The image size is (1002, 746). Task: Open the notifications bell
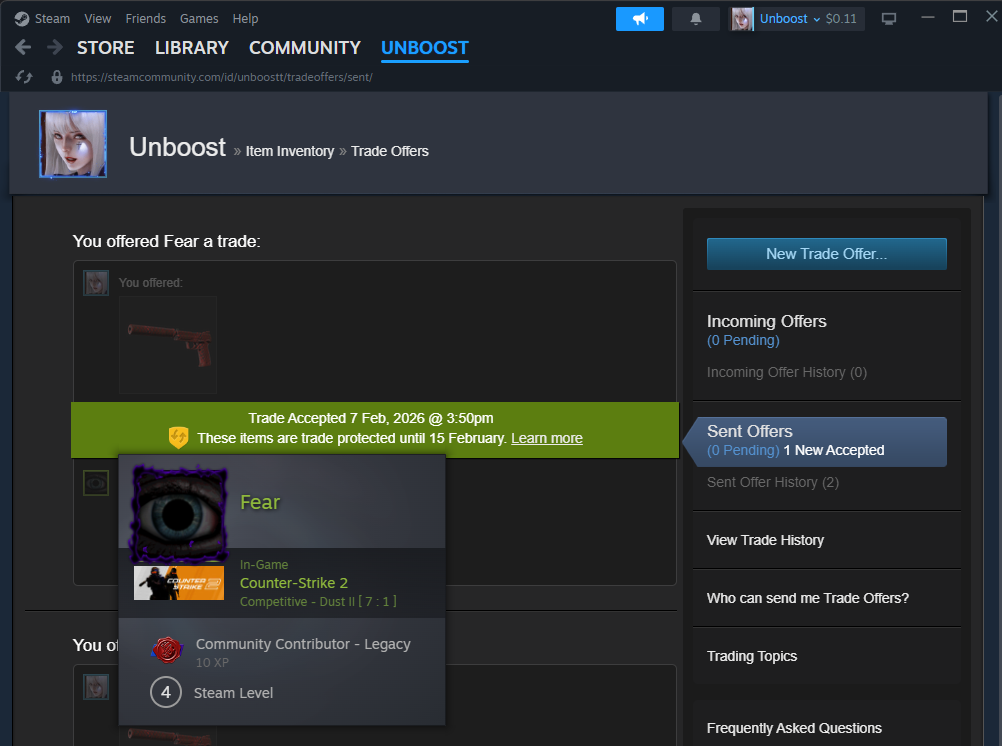tap(696, 19)
